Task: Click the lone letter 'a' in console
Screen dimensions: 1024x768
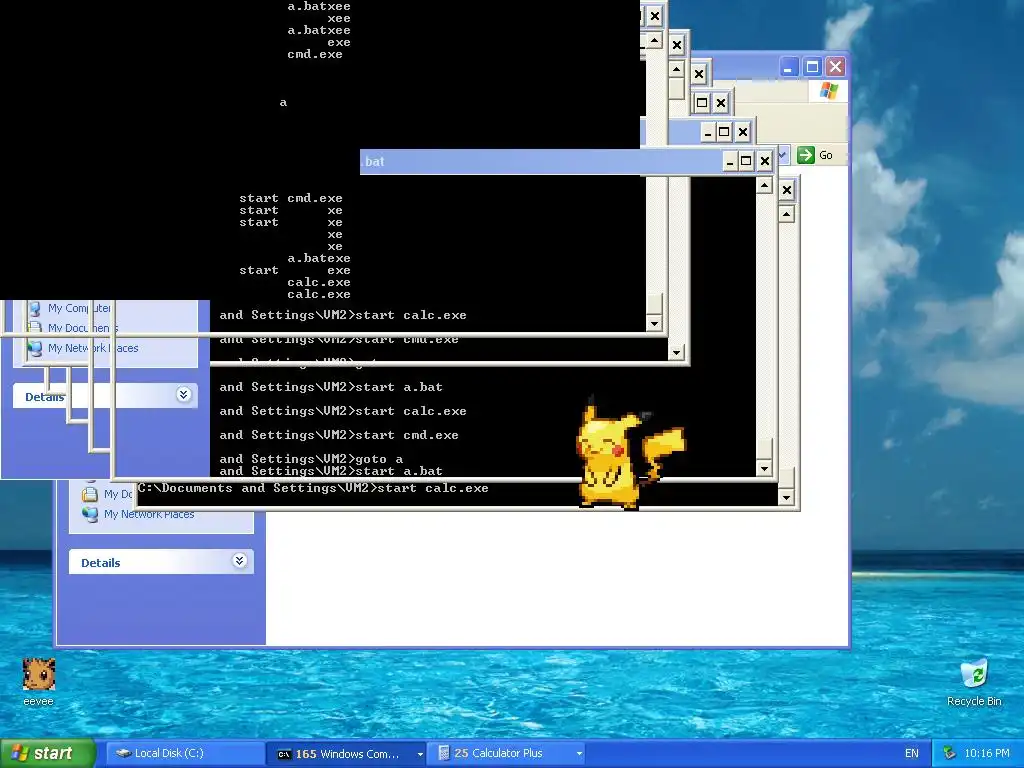Action: 283,103
